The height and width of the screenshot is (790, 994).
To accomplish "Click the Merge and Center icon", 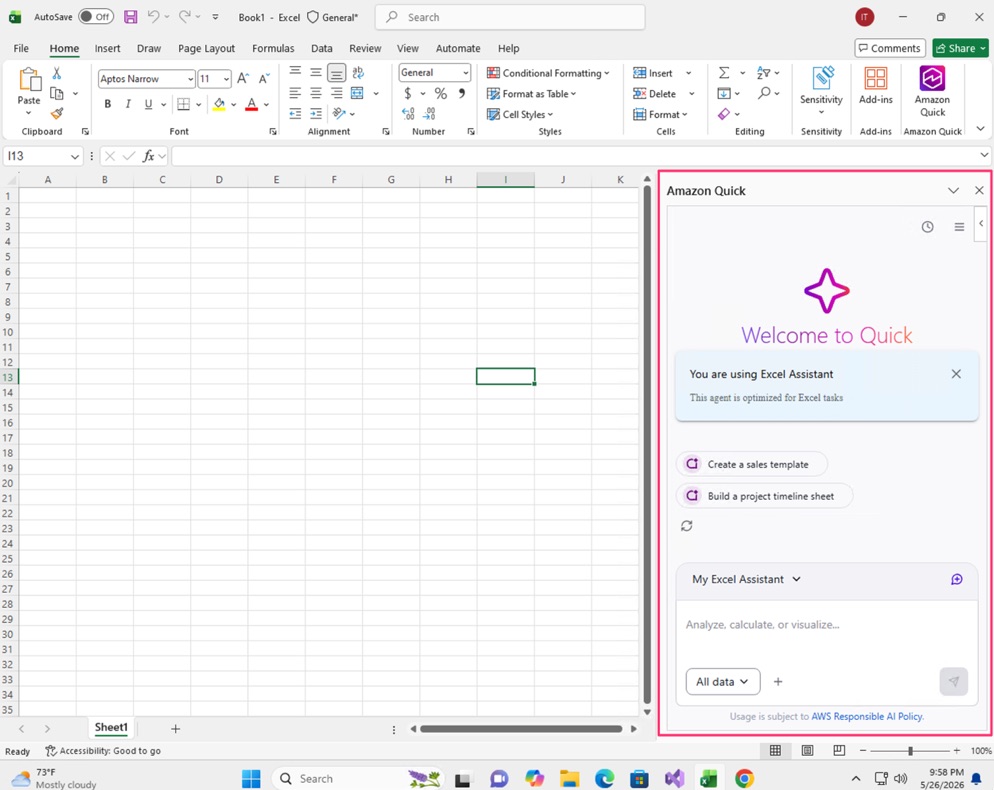I will click(358, 93).
